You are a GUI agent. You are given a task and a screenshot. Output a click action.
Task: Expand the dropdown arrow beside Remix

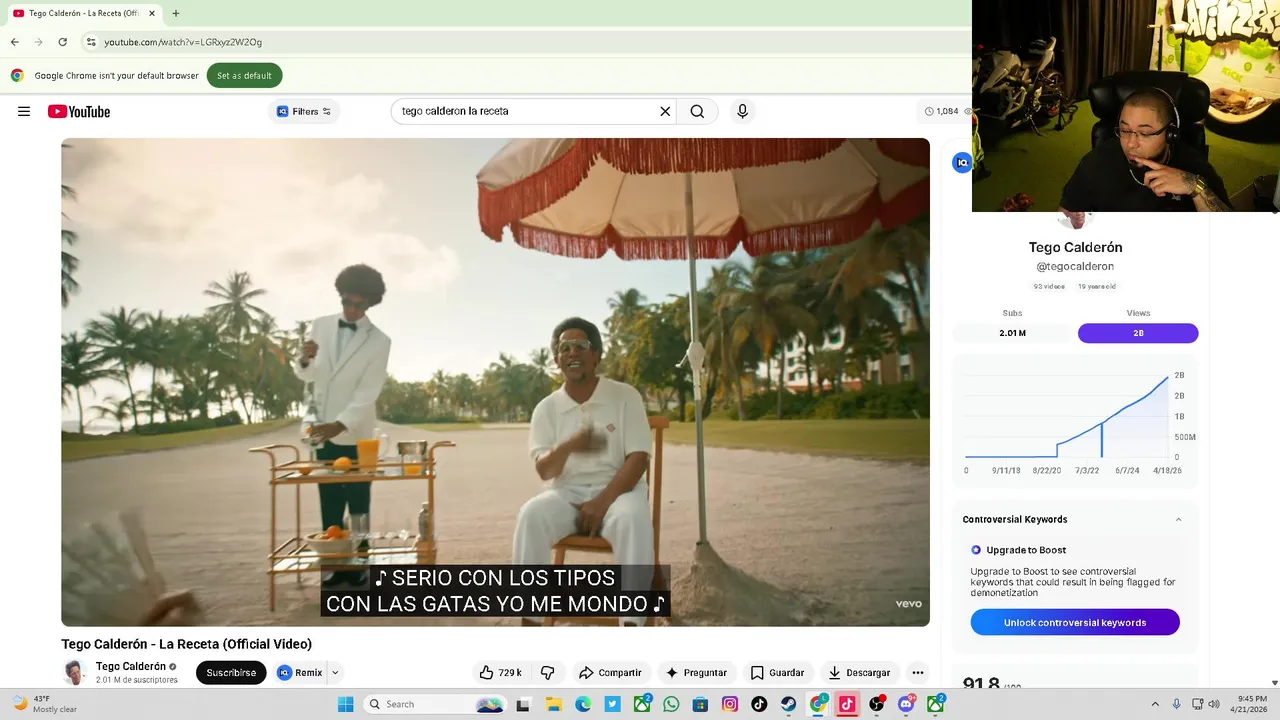pos(335,673)
